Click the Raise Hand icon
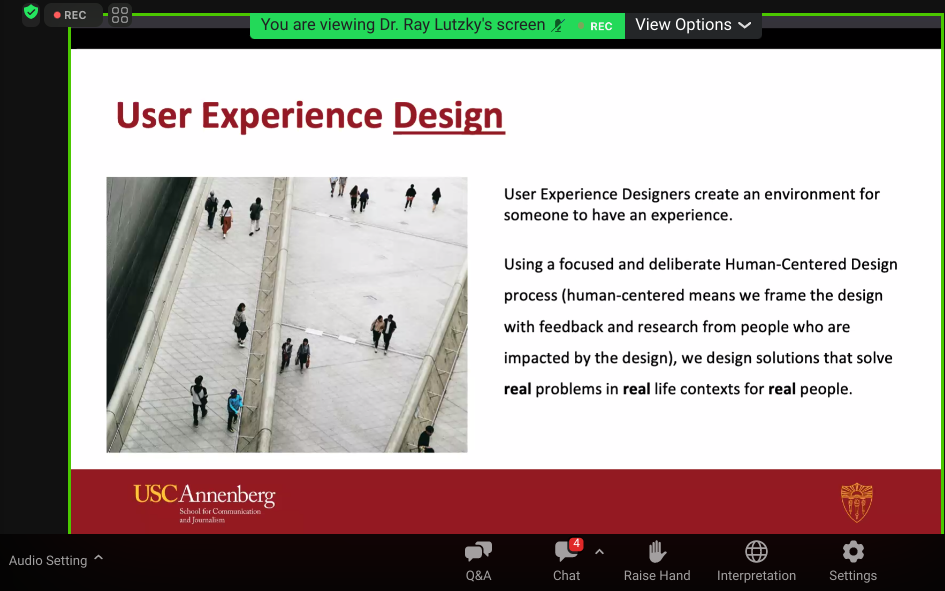The width and height of the screenshot is (945, 591). coord(657,560)
